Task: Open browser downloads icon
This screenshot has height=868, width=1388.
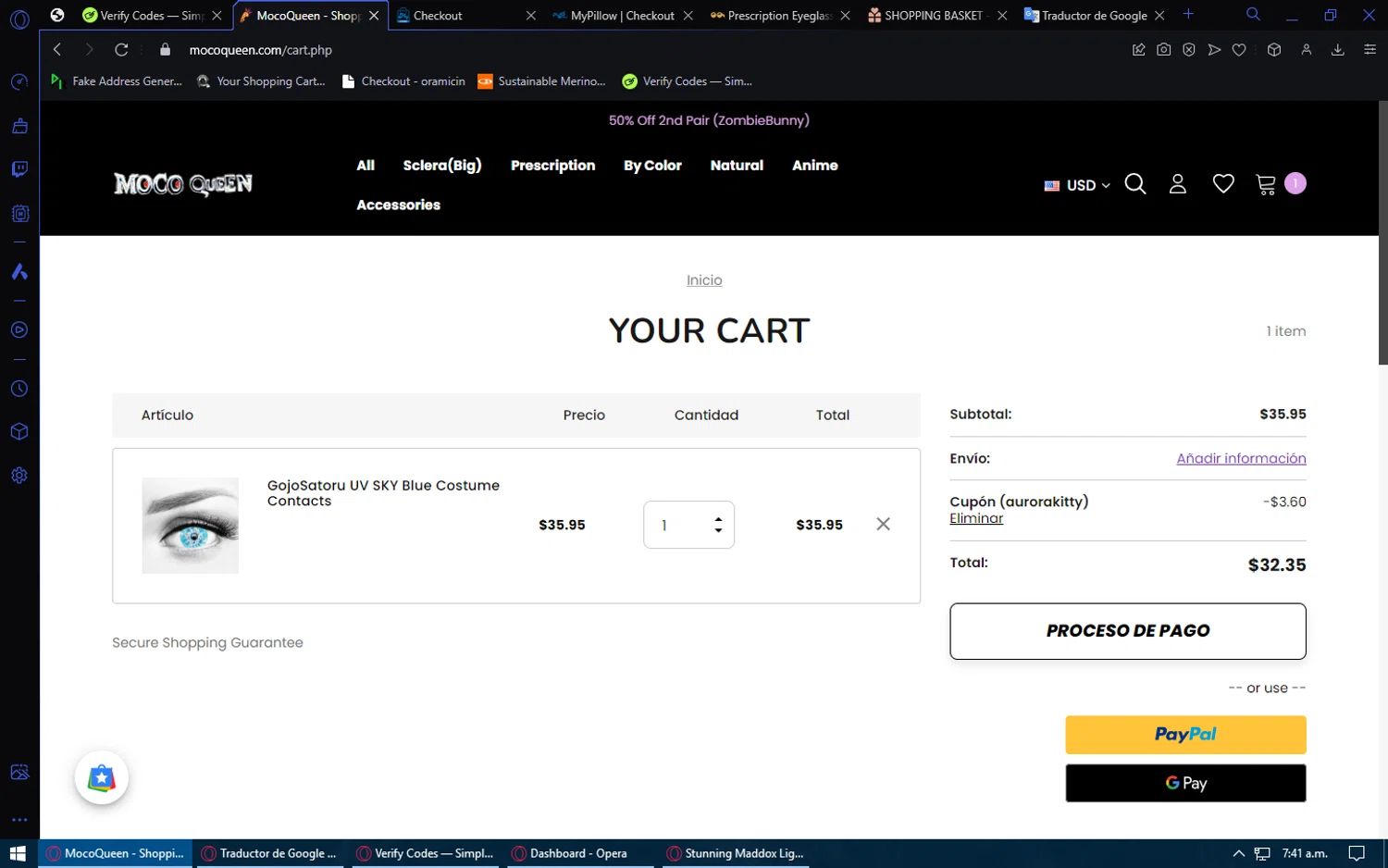Action: pos(1338,50)
